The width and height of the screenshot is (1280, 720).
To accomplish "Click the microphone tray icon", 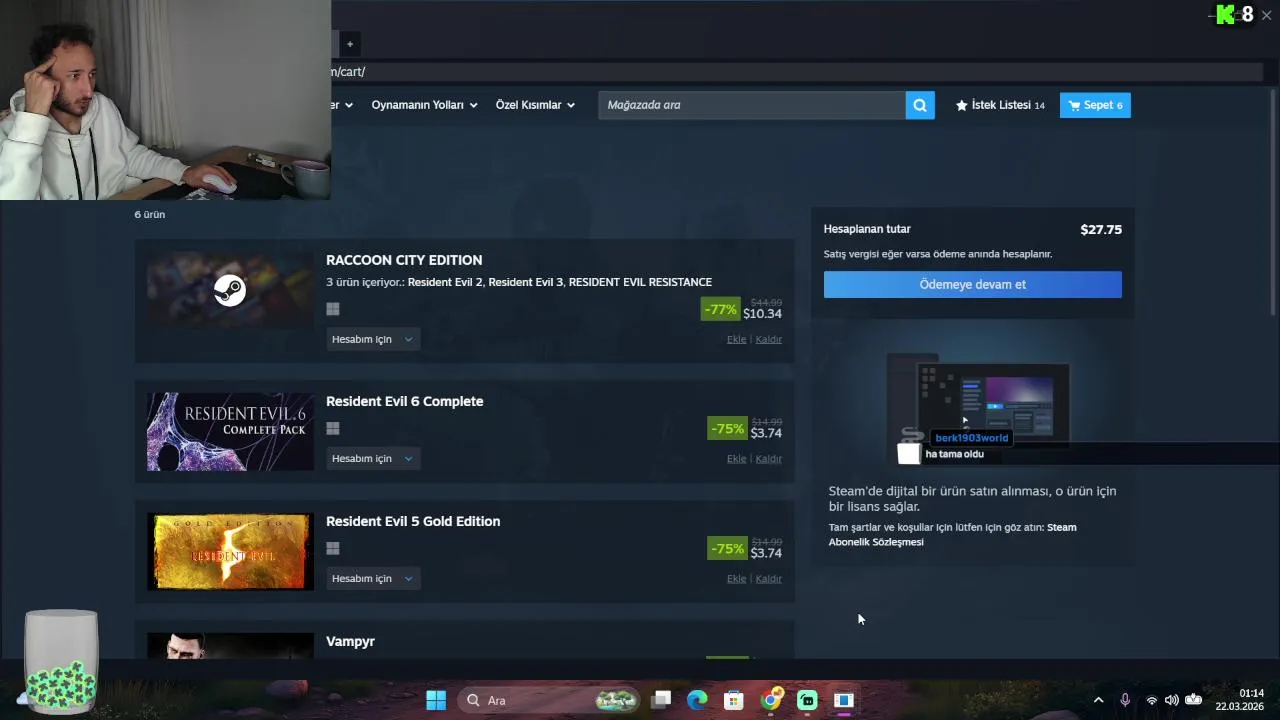I will pyautogui.click(x=1125, y=700).
